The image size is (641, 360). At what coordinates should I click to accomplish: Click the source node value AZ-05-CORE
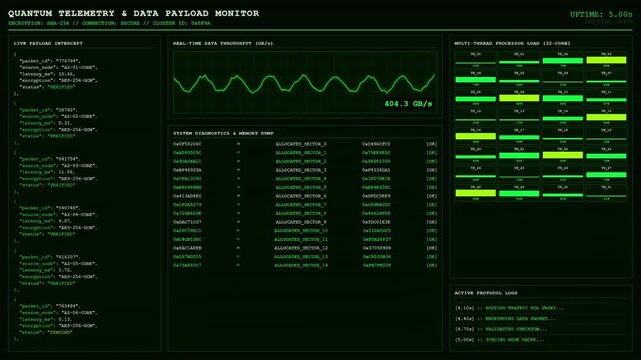click(x=79, y=264)
